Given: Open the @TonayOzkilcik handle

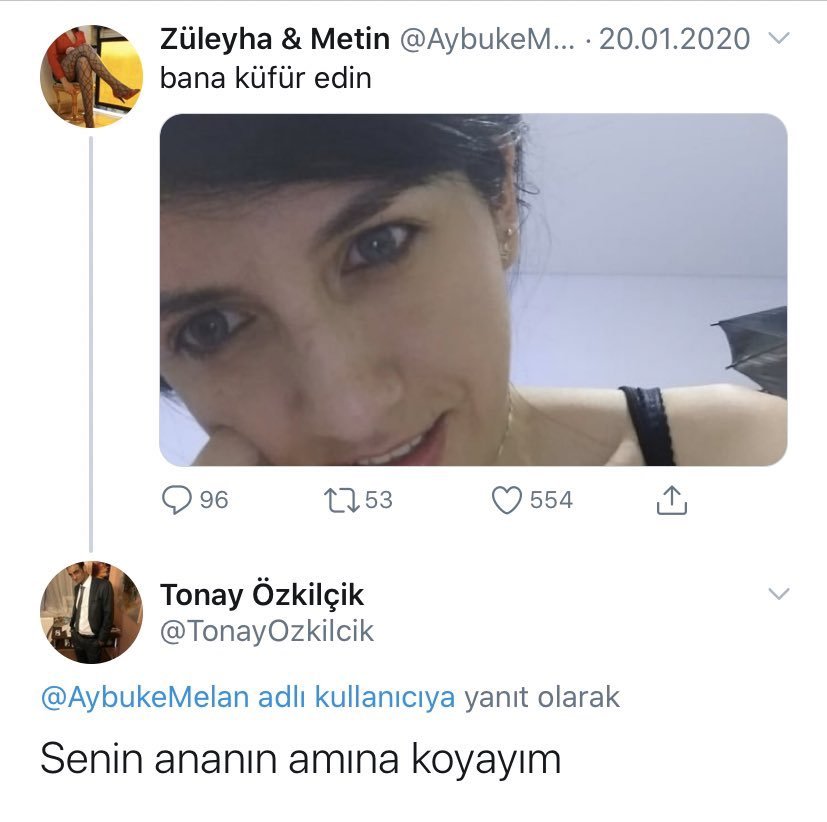Looking at the screenshot, I should click(267, 631).
